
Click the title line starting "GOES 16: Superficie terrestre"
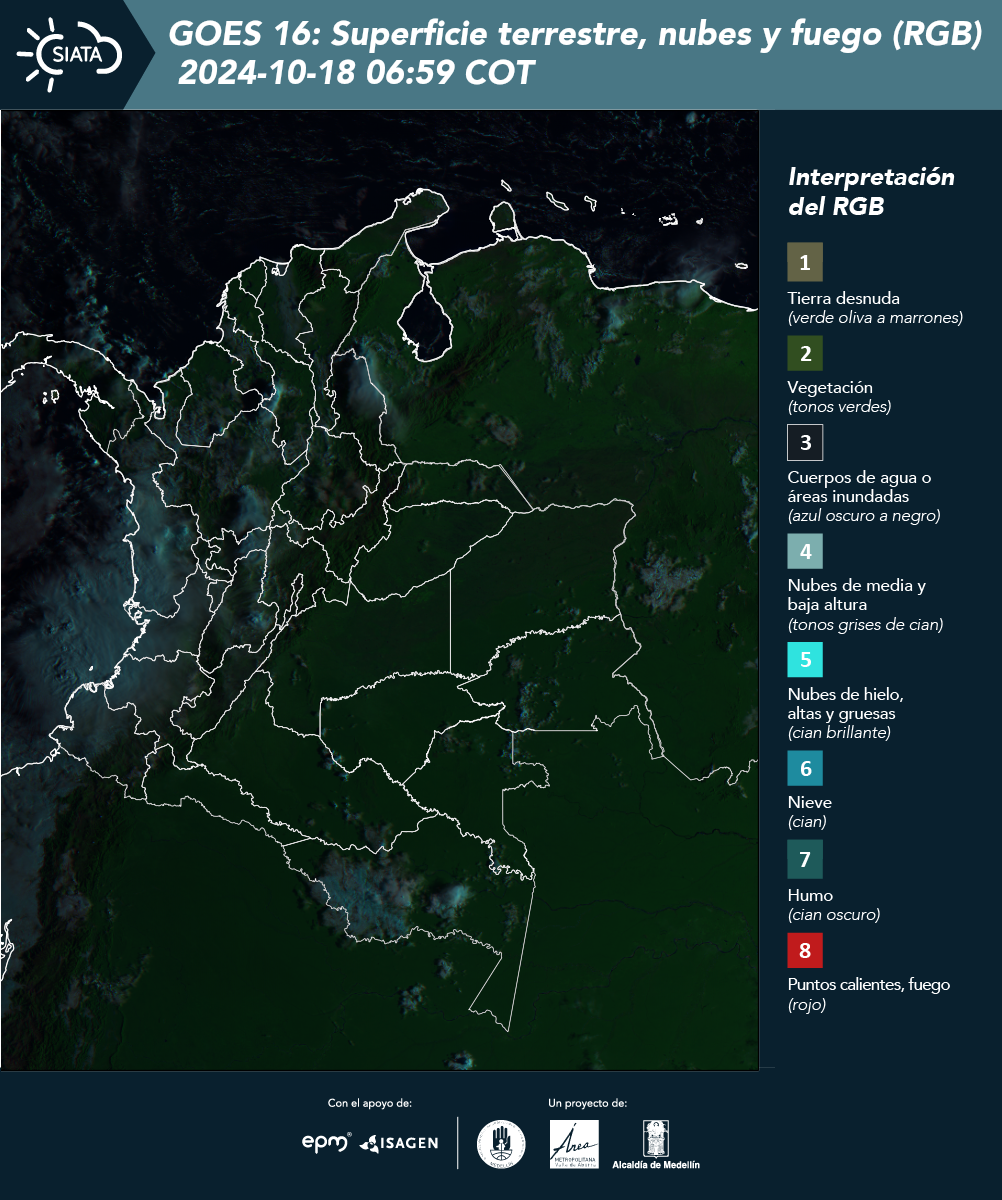tap(575, 35)
